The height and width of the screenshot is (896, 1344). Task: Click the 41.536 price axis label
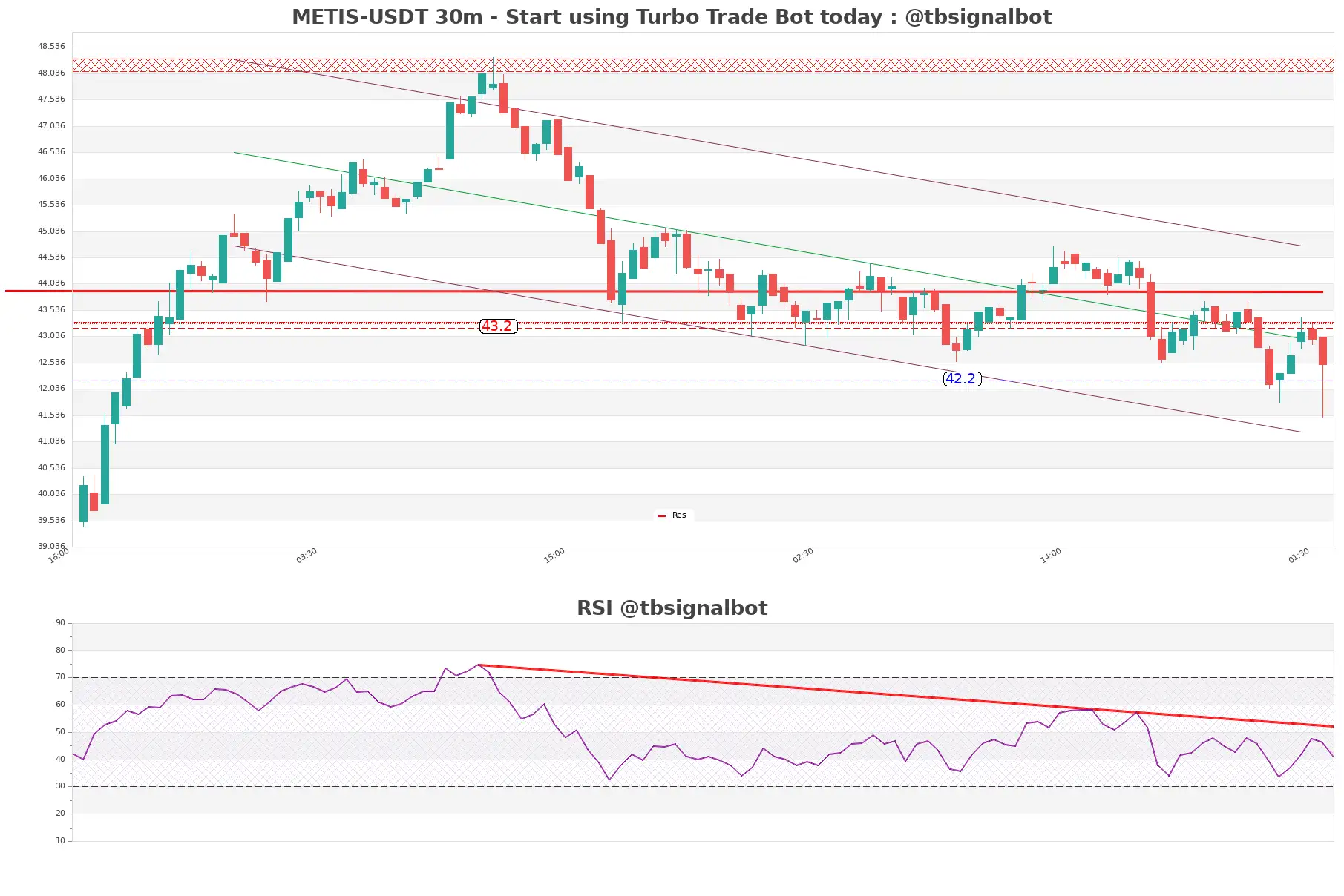pos(51,415)
